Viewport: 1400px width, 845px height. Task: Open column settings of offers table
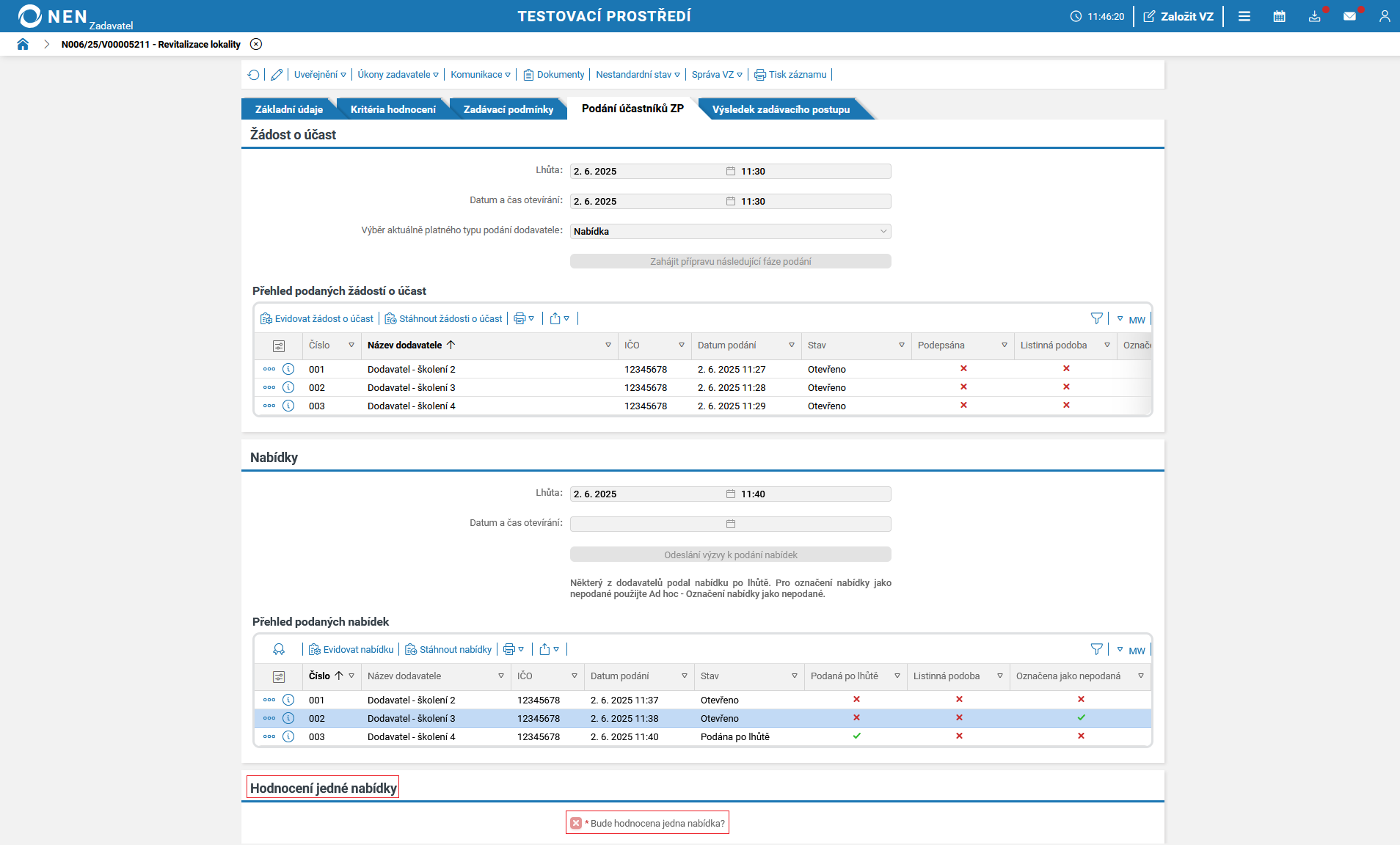[279, 676]
